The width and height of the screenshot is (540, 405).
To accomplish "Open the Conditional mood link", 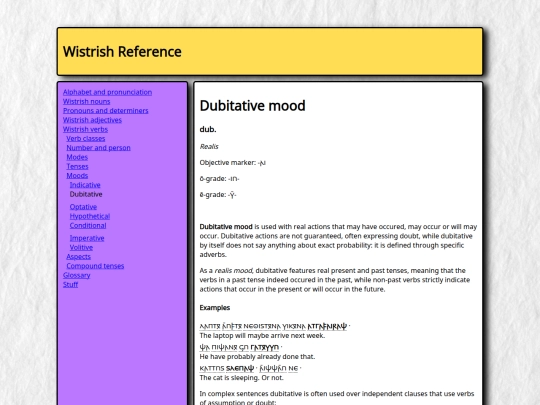I will 88,226.
